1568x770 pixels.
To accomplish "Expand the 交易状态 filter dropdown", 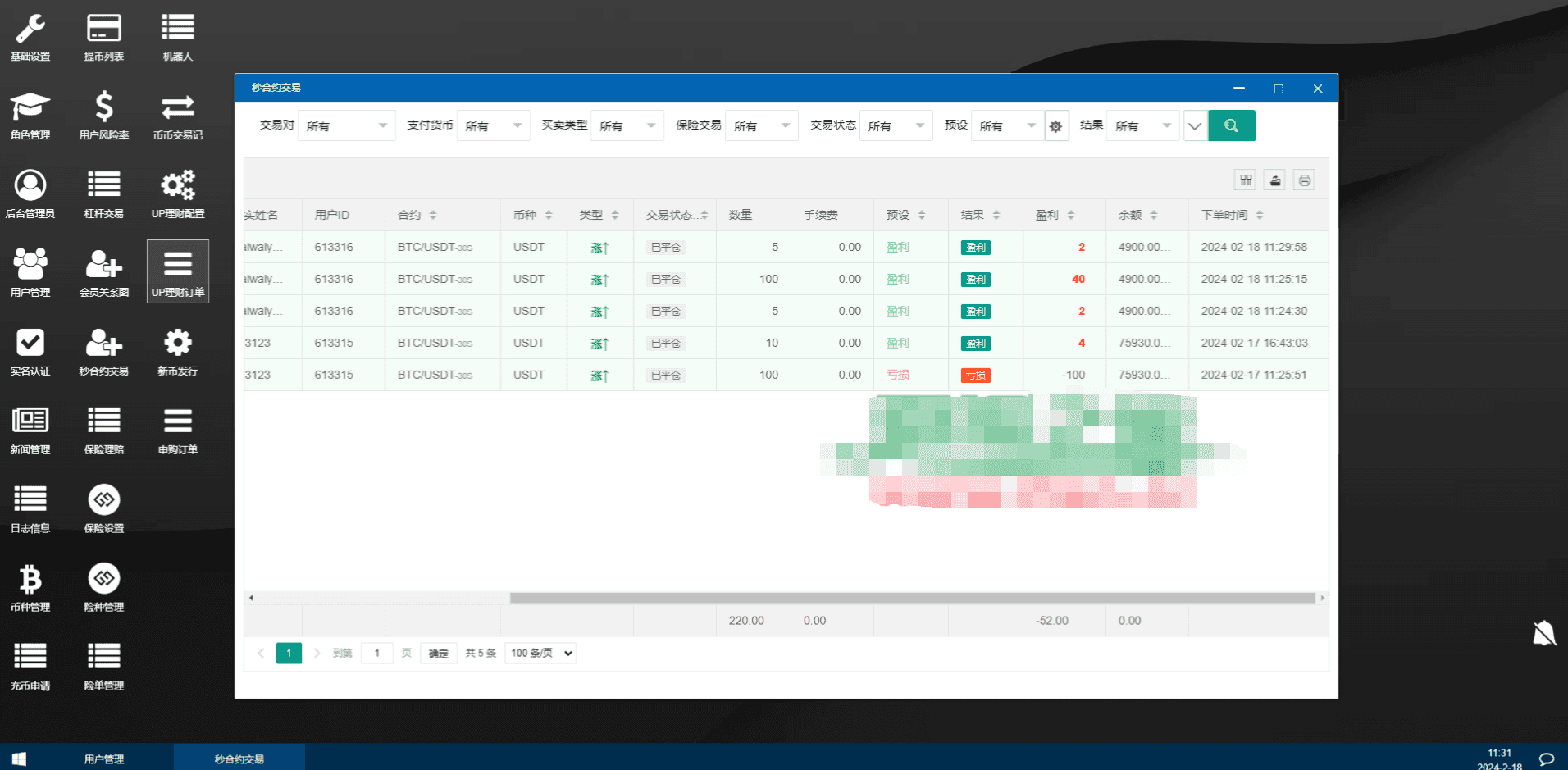I will pyautogui.click(x=896, y=126).
